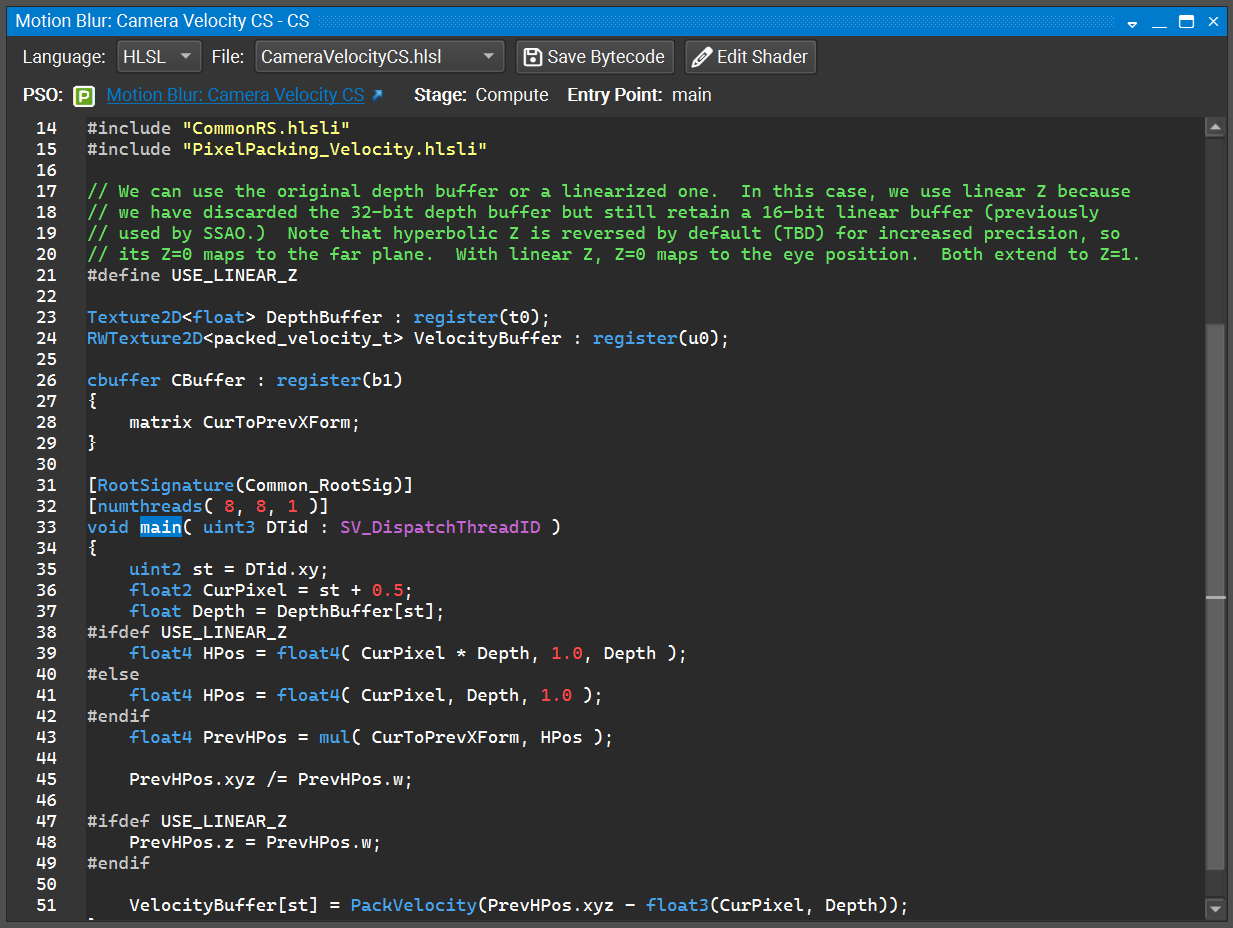Viewport: 1233px width, 928px height.
Task: Click line number 33 in the gutter
Action: point(46,527)
